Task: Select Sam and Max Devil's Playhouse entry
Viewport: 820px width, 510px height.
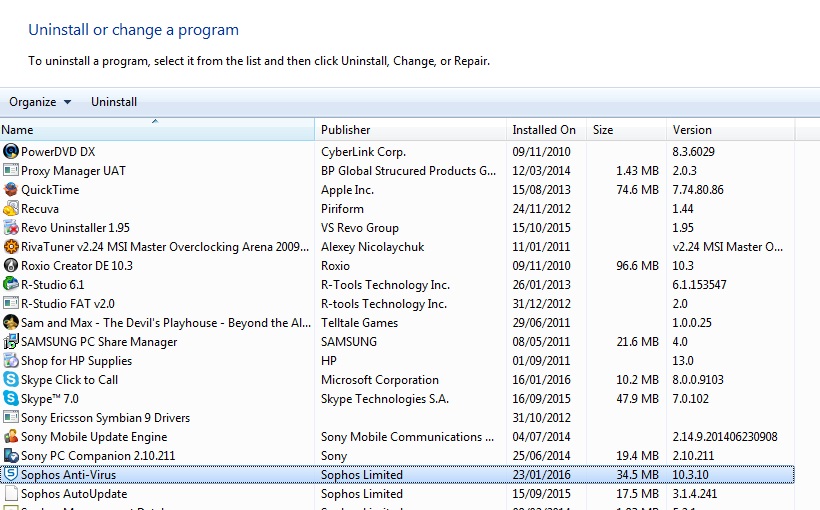Action: [166, 323]
